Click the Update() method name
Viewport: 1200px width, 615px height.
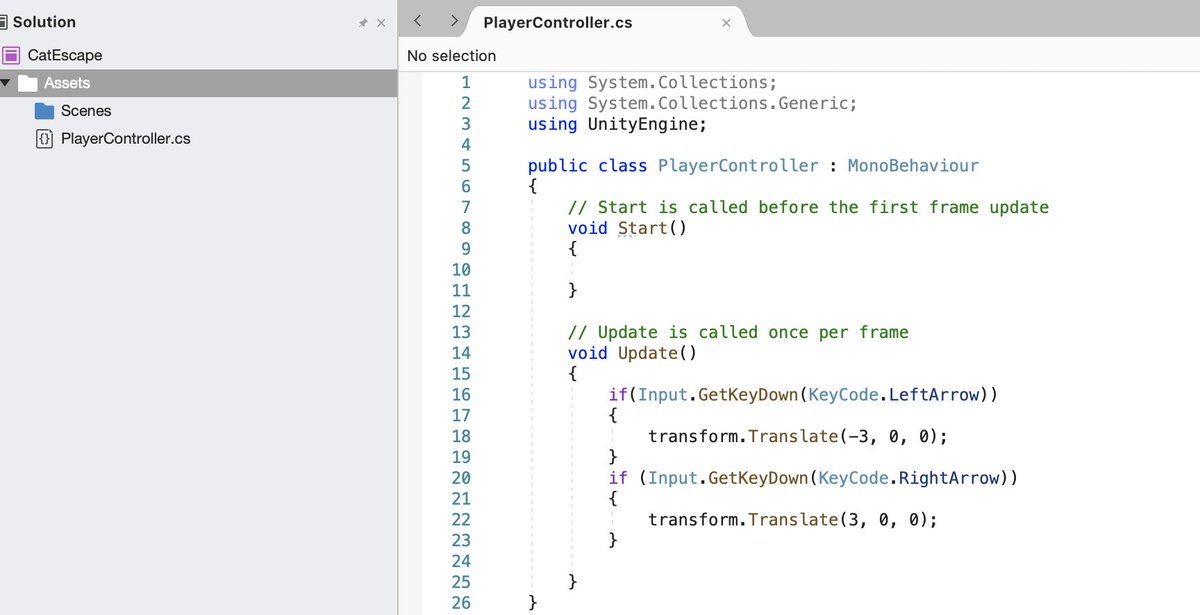pyautogui.click(x=657, y=353)
